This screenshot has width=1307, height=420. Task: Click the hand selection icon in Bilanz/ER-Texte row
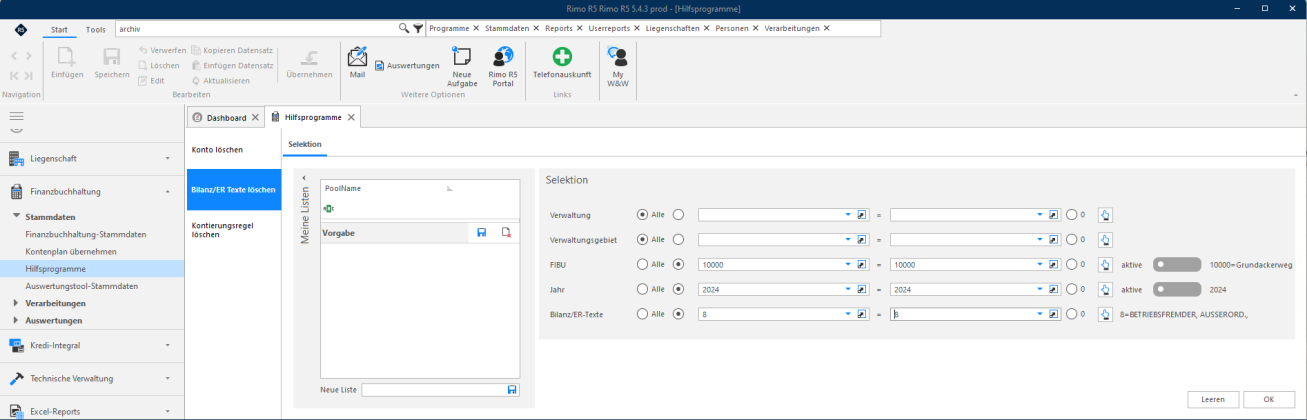pyautogui.click(x=1105, y=314)
